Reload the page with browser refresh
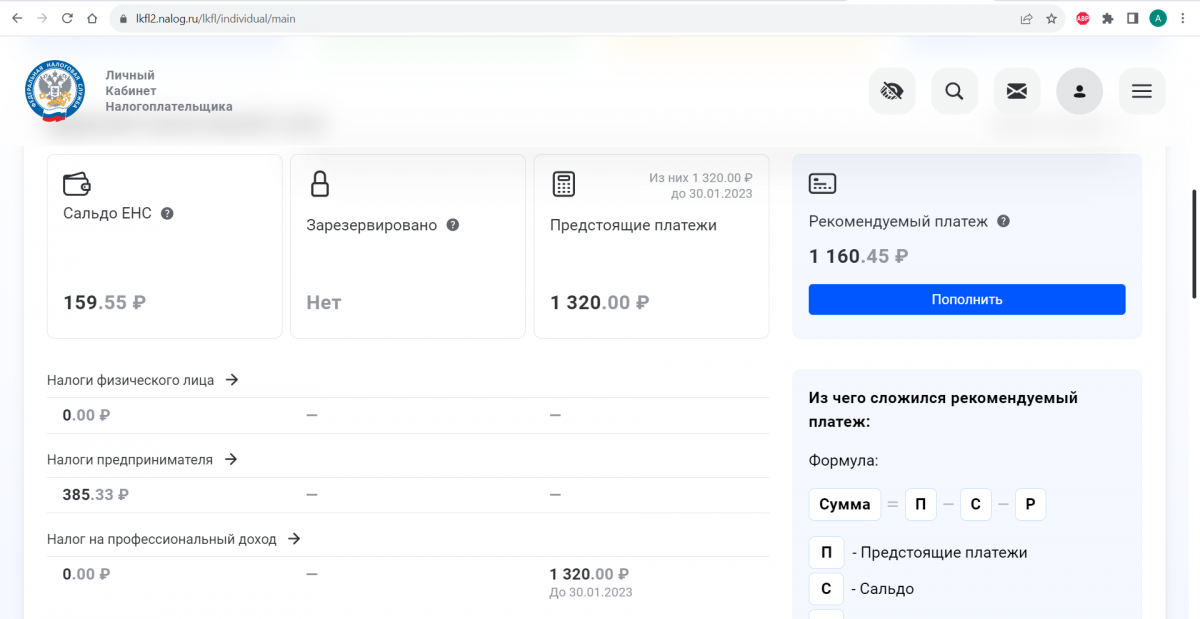Viewport: 1200px width, 619px height. (x=67, y=18)
